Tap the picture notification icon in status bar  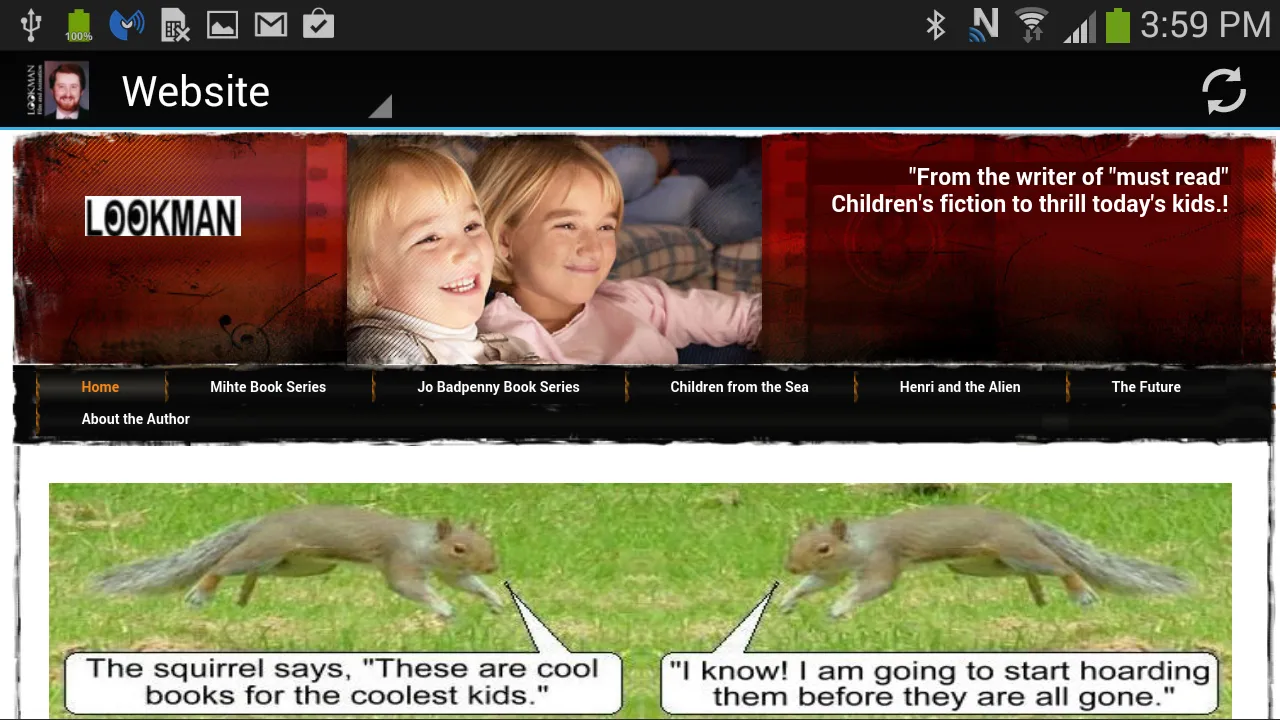(x=222, y=24)
